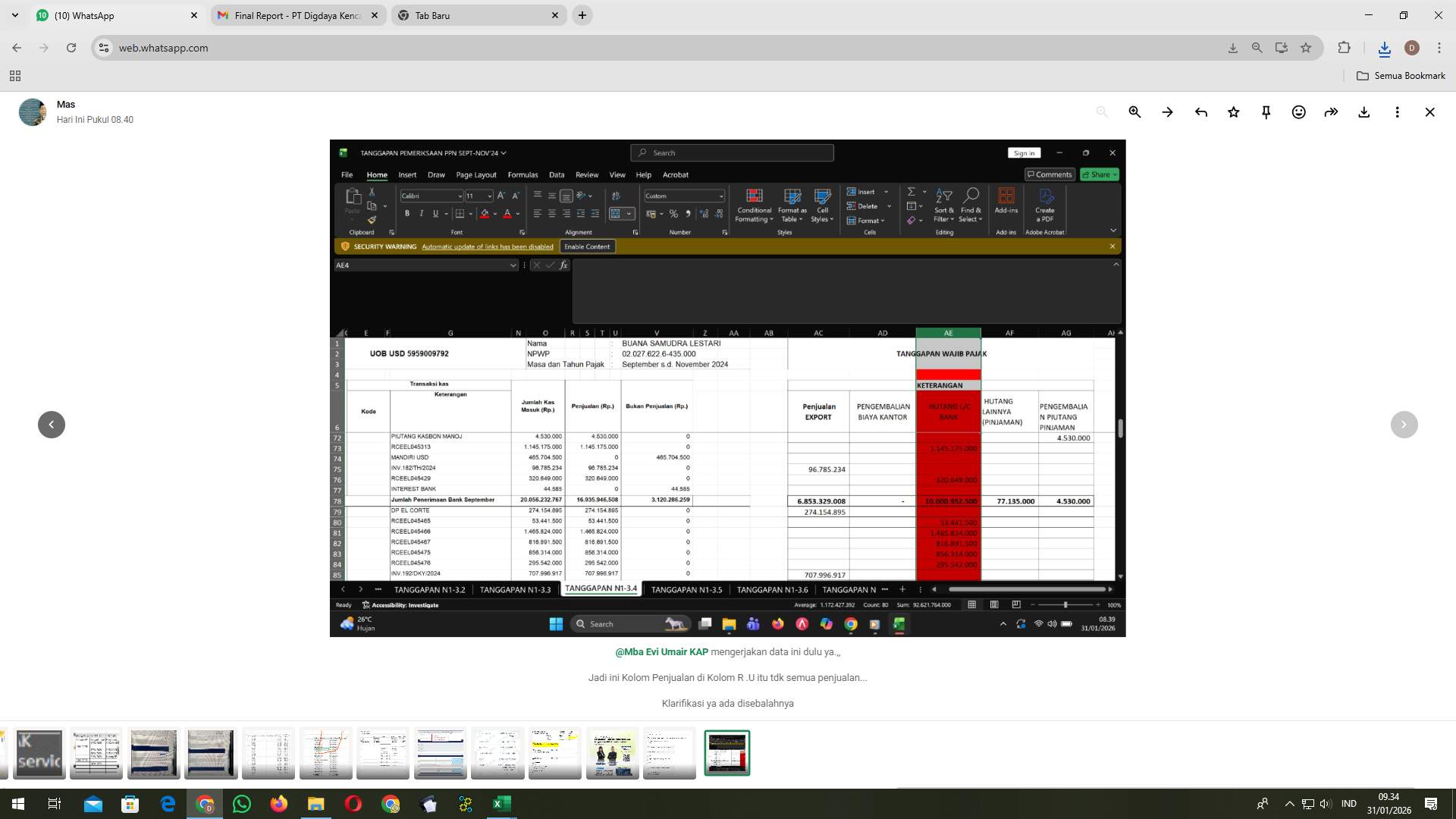Open the viewer's three-dot options menu
Viewport: 1456px width, 819px height.
click(1398, 111)
